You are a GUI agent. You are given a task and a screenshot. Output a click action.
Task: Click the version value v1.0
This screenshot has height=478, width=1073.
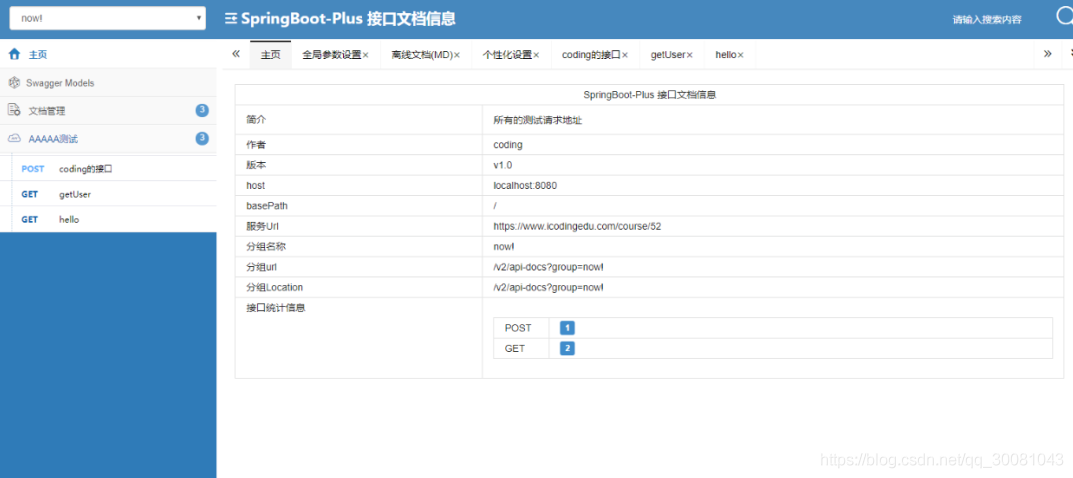tap(502, 165)
